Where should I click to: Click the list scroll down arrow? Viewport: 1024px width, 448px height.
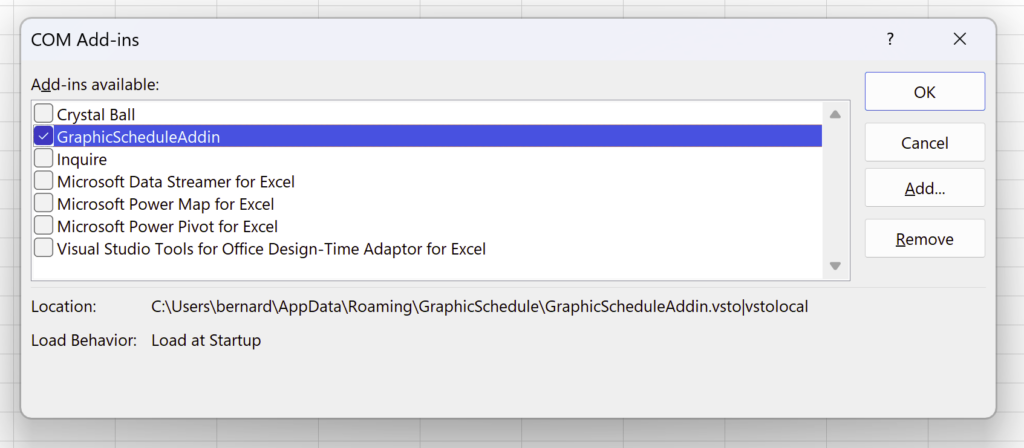(x=835, y=266)
